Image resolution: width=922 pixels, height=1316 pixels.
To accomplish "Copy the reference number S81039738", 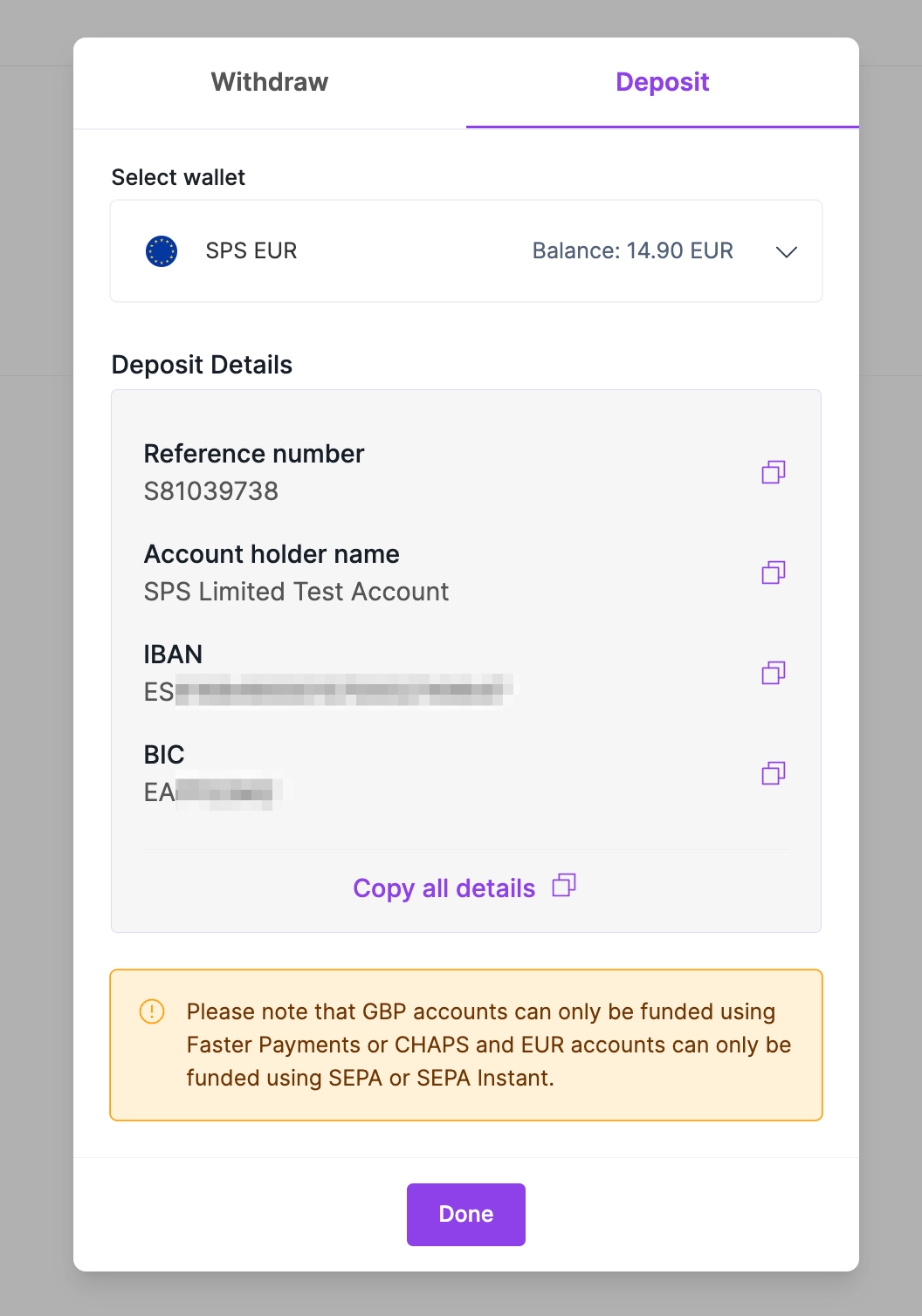I will (x=774, y=472).
